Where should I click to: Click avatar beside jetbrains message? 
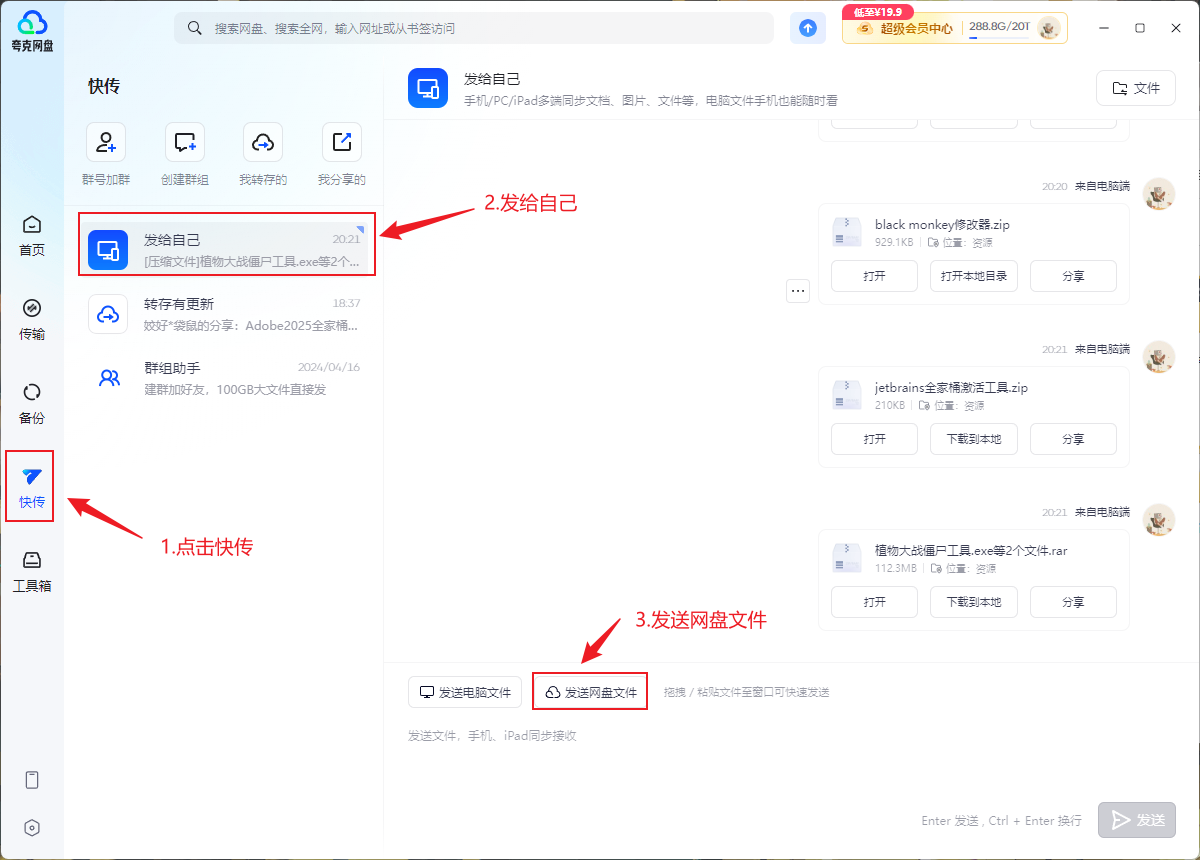(1159, 357)
